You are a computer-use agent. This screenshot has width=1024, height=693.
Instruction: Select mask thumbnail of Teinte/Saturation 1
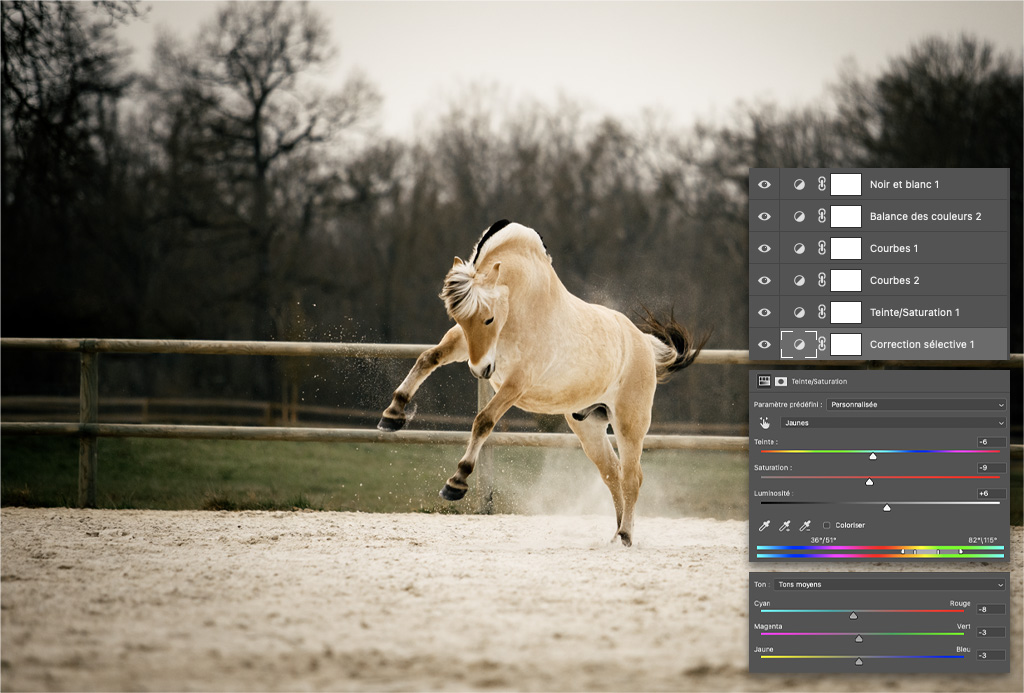pos(846,313)
